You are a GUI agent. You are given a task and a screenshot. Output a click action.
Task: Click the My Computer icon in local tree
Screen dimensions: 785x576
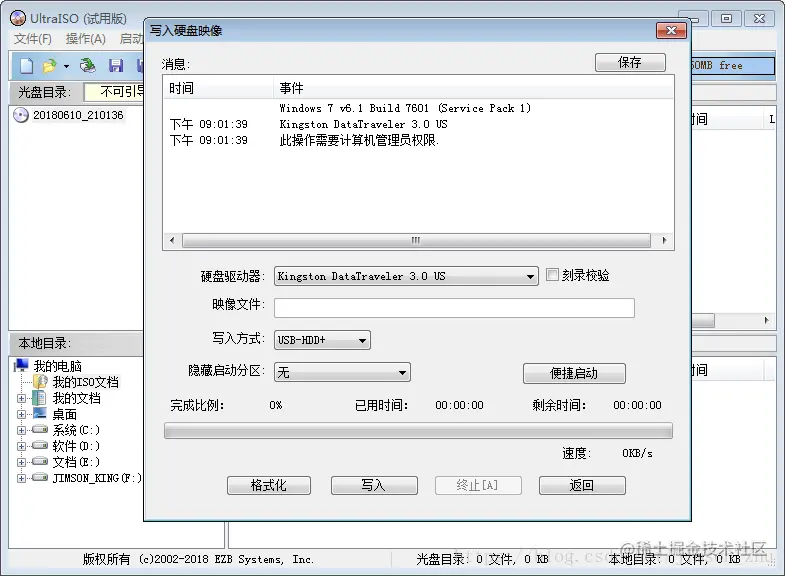21,365
